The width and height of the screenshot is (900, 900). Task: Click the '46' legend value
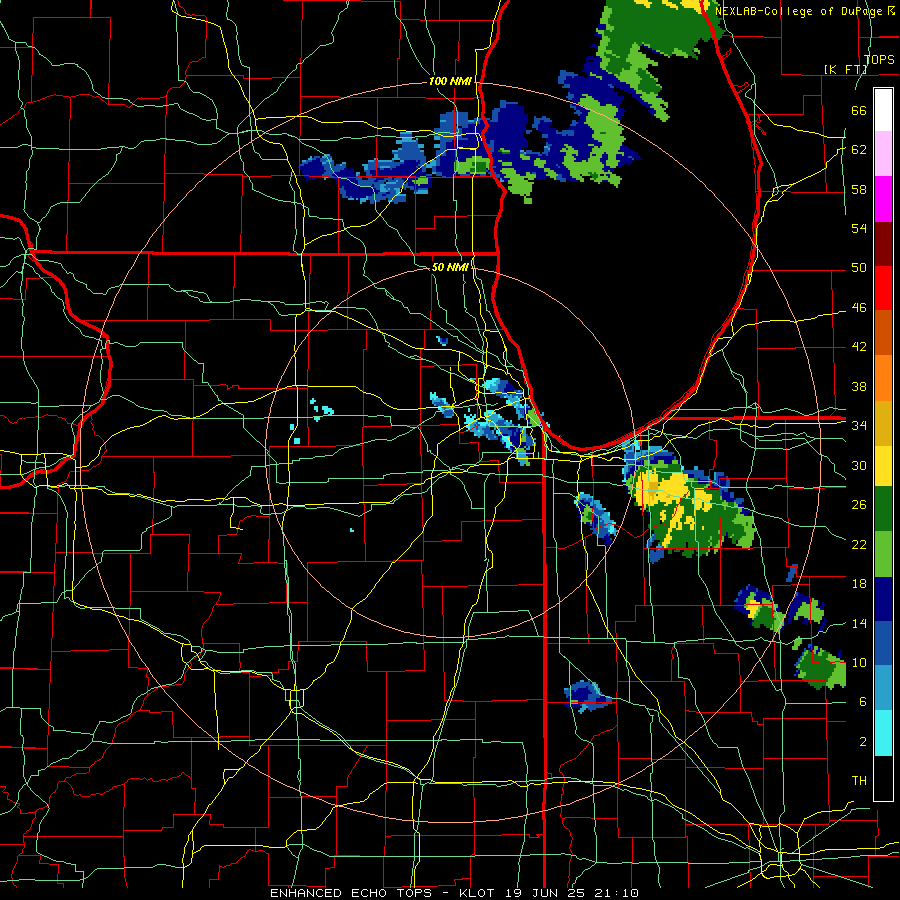859,308
